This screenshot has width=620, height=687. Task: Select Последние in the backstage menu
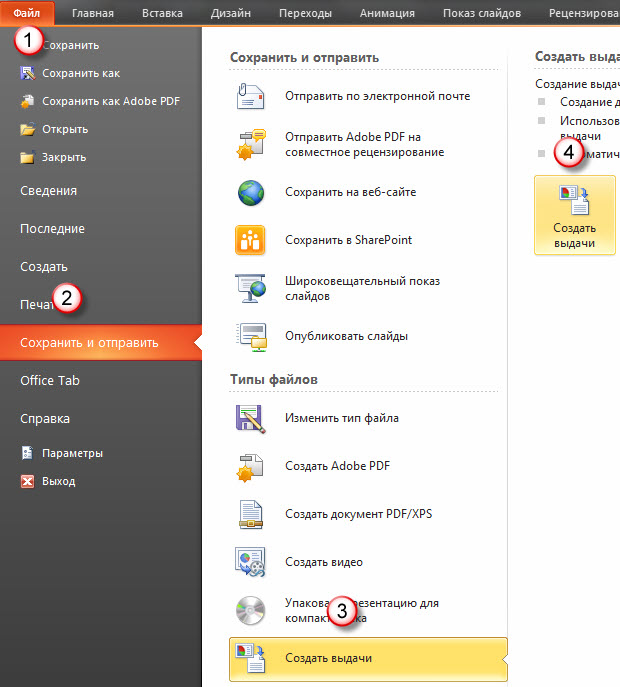pos(53,229)
